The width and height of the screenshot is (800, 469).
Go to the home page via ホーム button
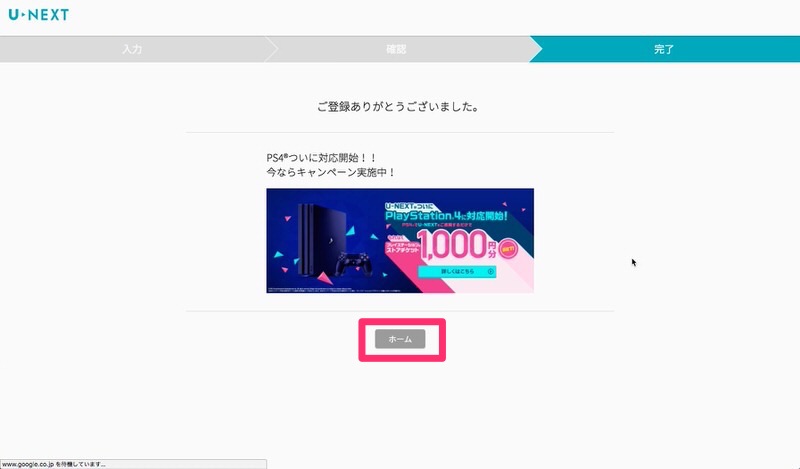(400, 339)
